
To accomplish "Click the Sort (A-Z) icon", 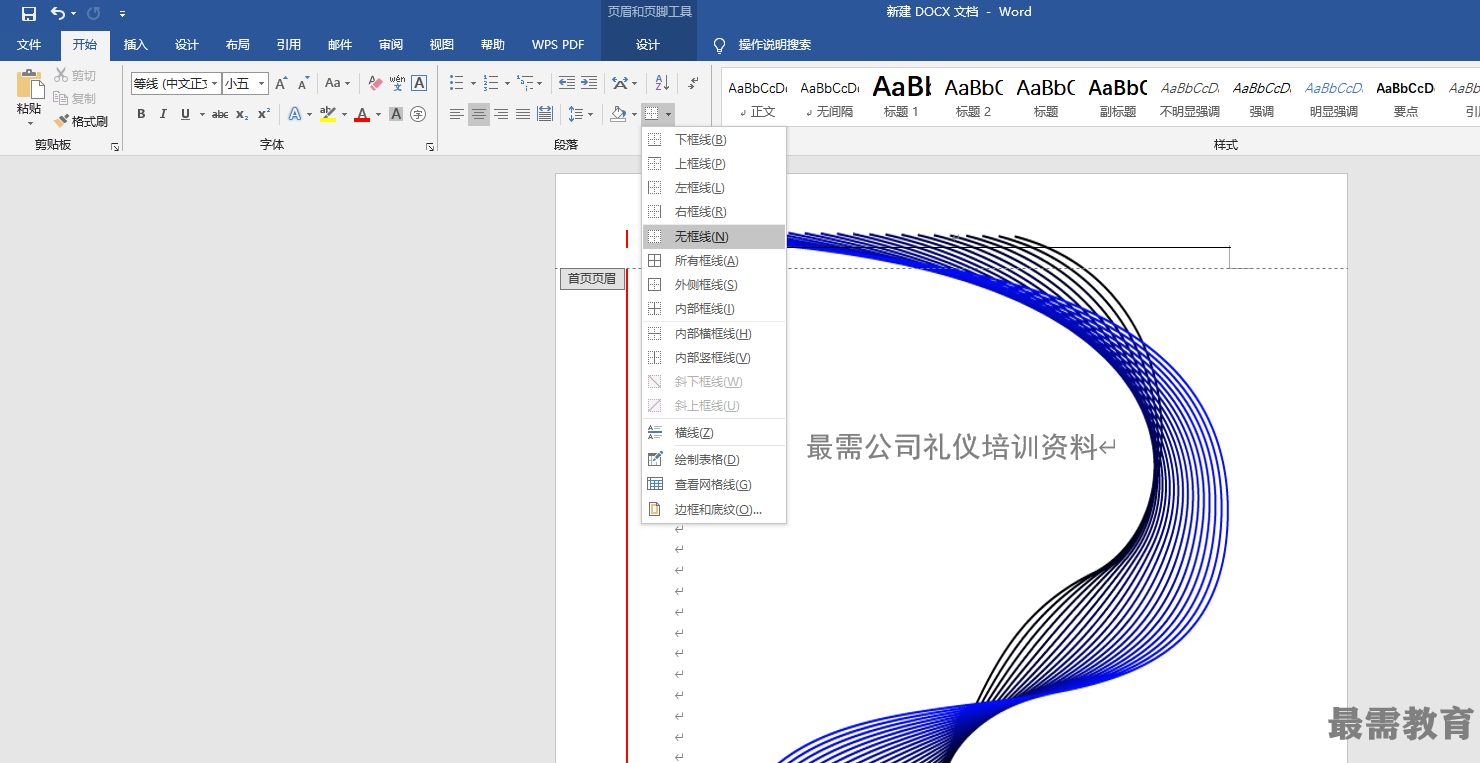I will tap(662, 83).
